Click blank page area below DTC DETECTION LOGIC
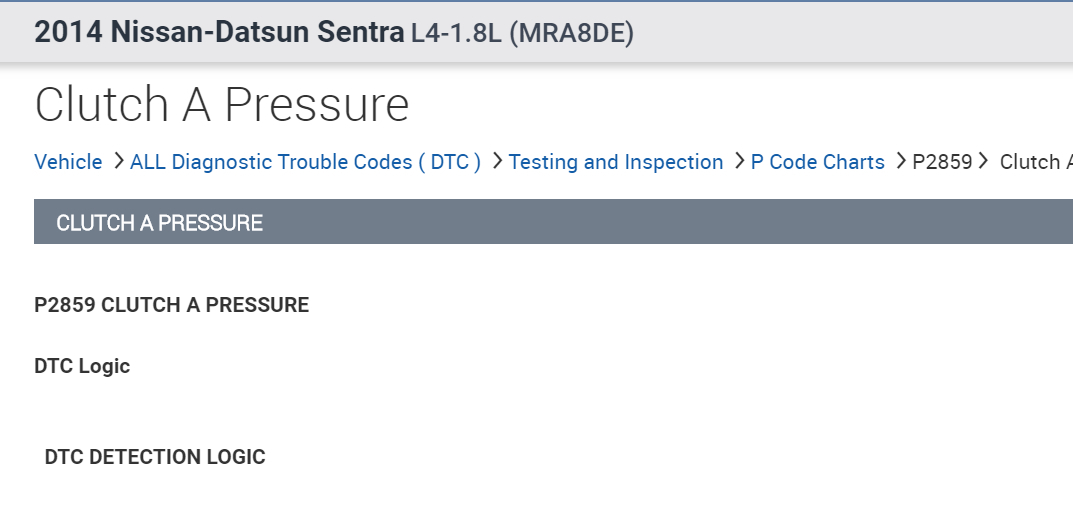 pyautogui.click(x=500, y=495)
